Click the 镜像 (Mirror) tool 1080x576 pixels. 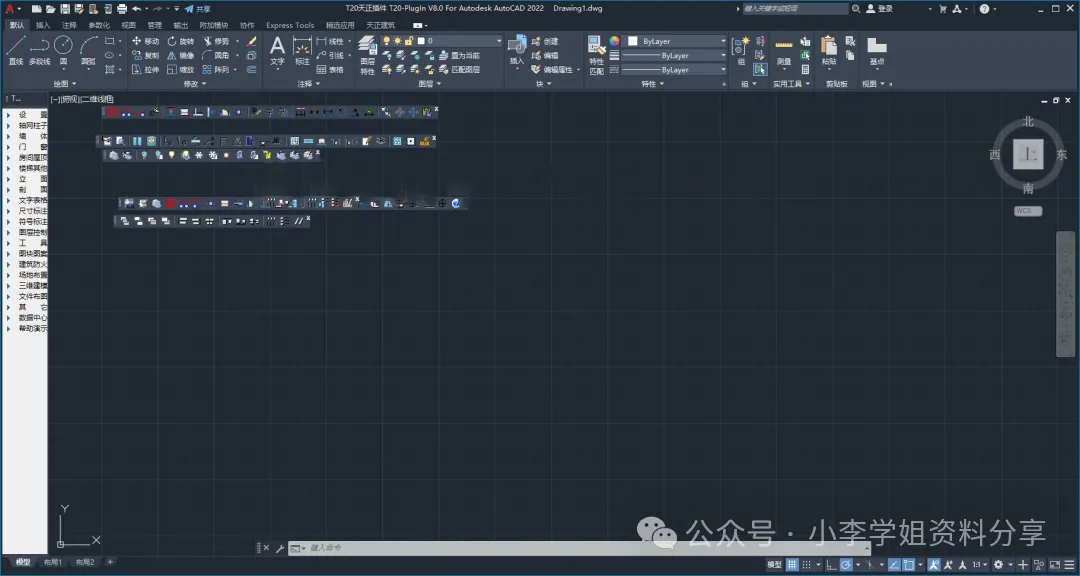tap(181, 55)
